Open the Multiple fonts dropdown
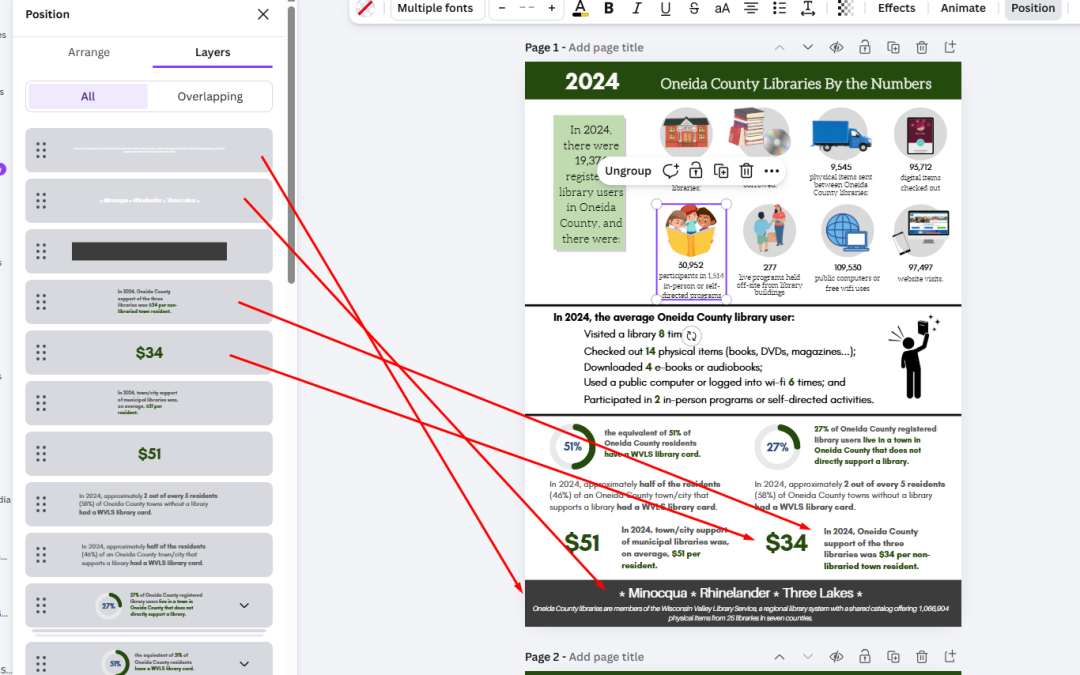Image resolution: width=1080 pixels, height=675 pixels. click(437, 8)
